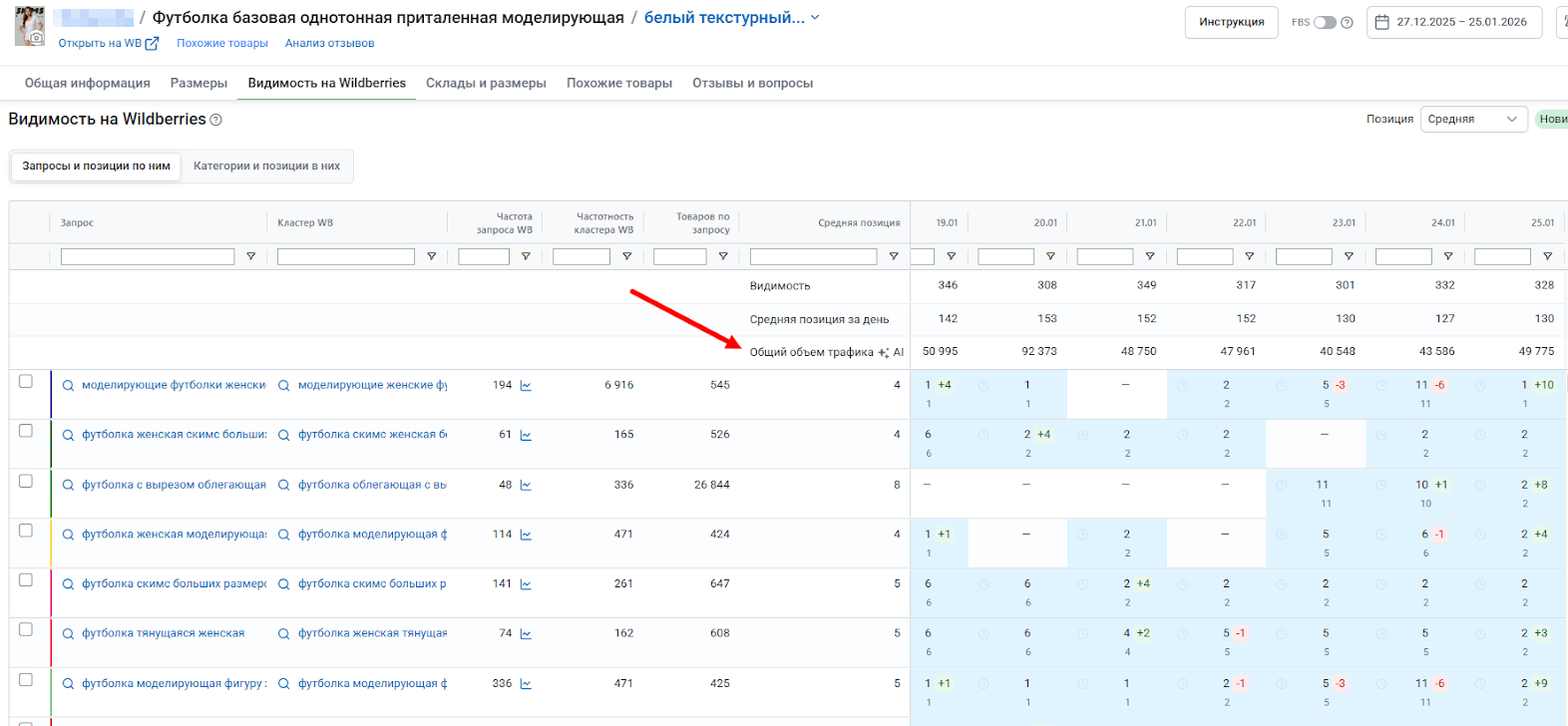Select checkbox for 'футболка с вырезом облегающая'

pyautogui.click(x=26, y=481)
